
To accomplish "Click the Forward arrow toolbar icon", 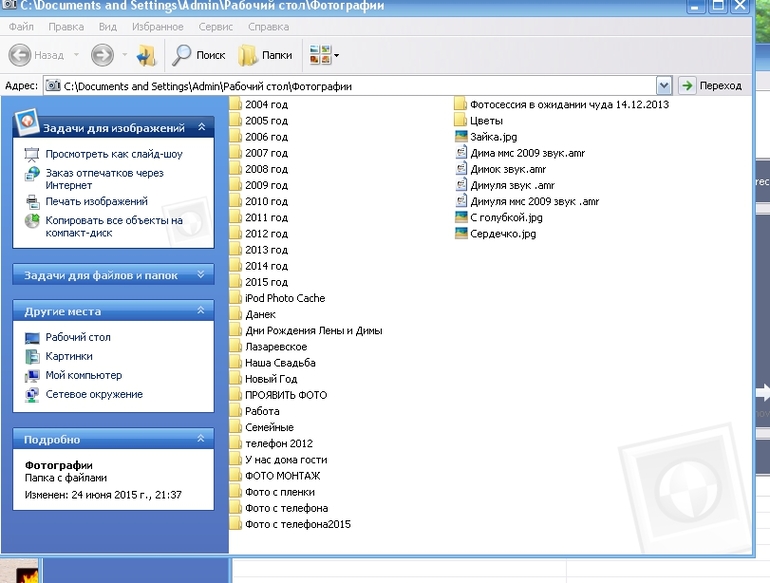I will tap(102, 55).
